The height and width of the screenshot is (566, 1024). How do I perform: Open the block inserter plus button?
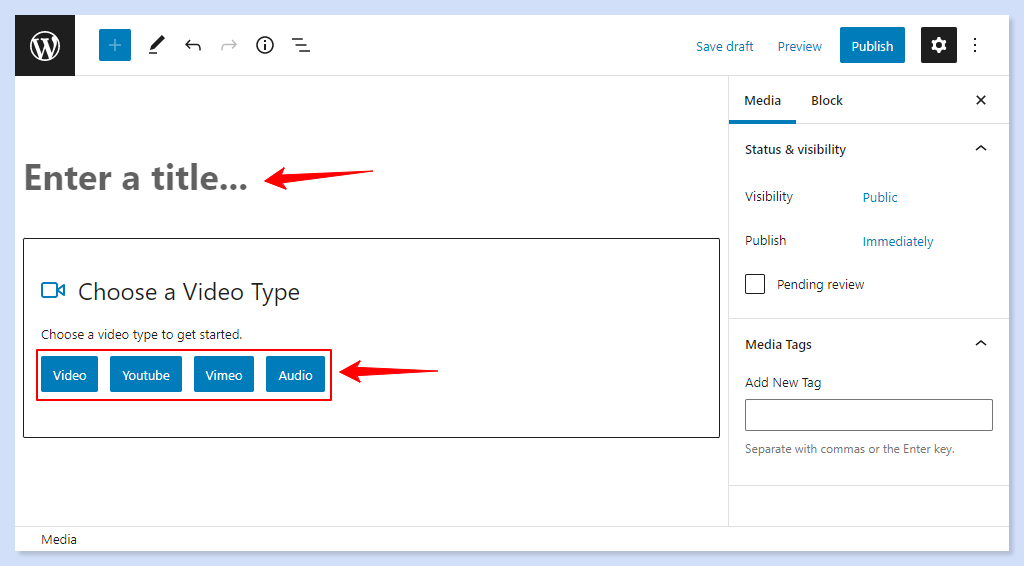pos(115,45)
